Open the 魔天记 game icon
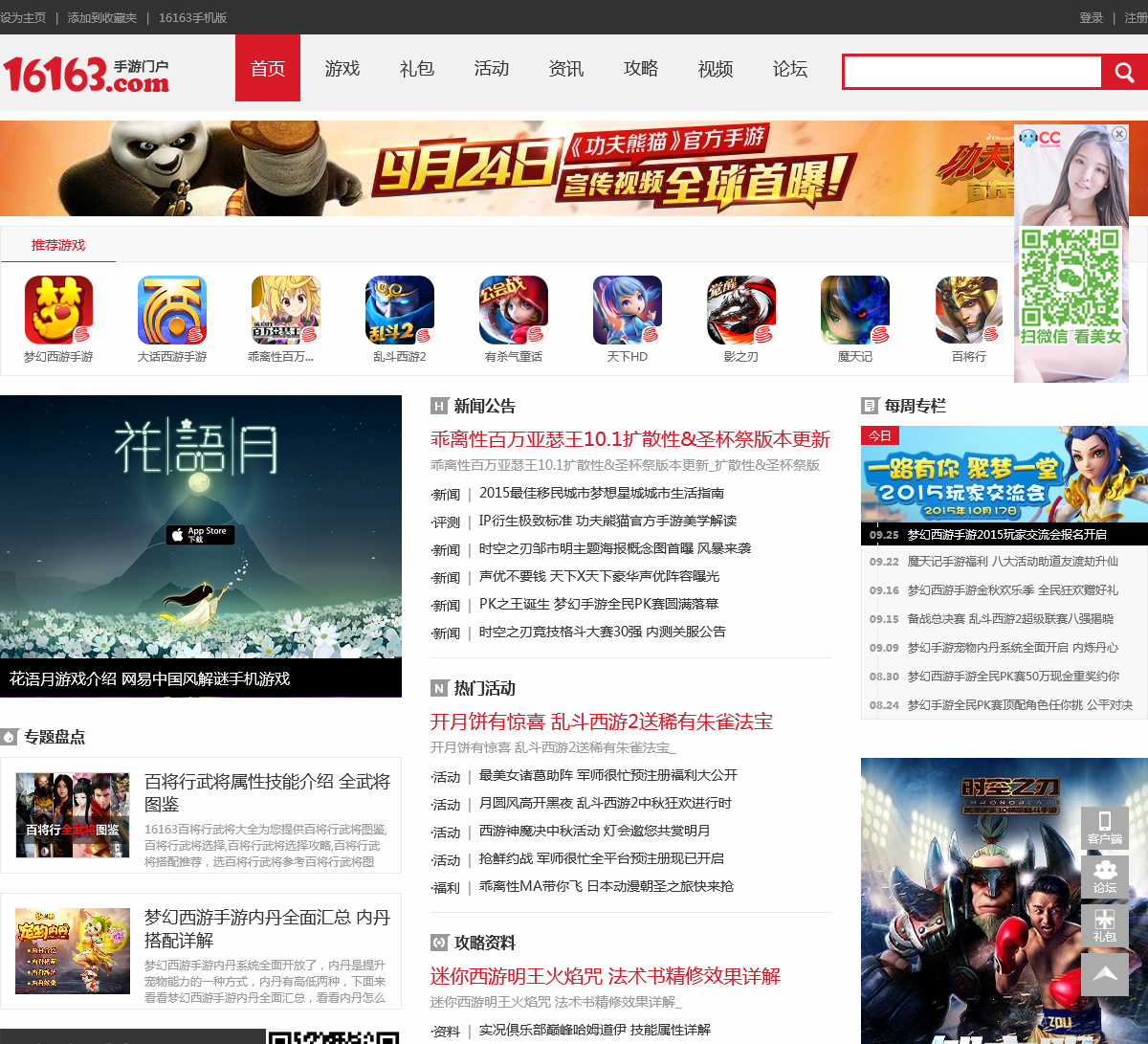 (x=855, y=310)
